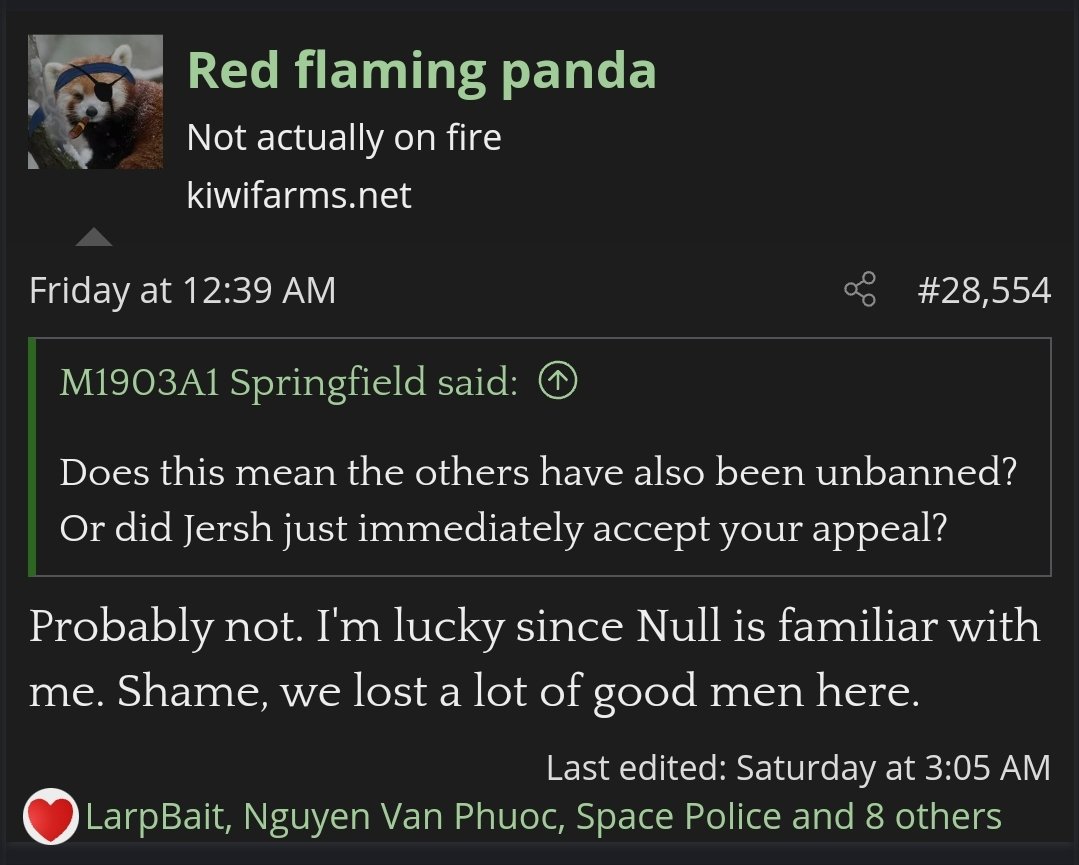Open the post number #28,554 permalink
This screenshot has width=1079, height=865.
pos(984,290)
